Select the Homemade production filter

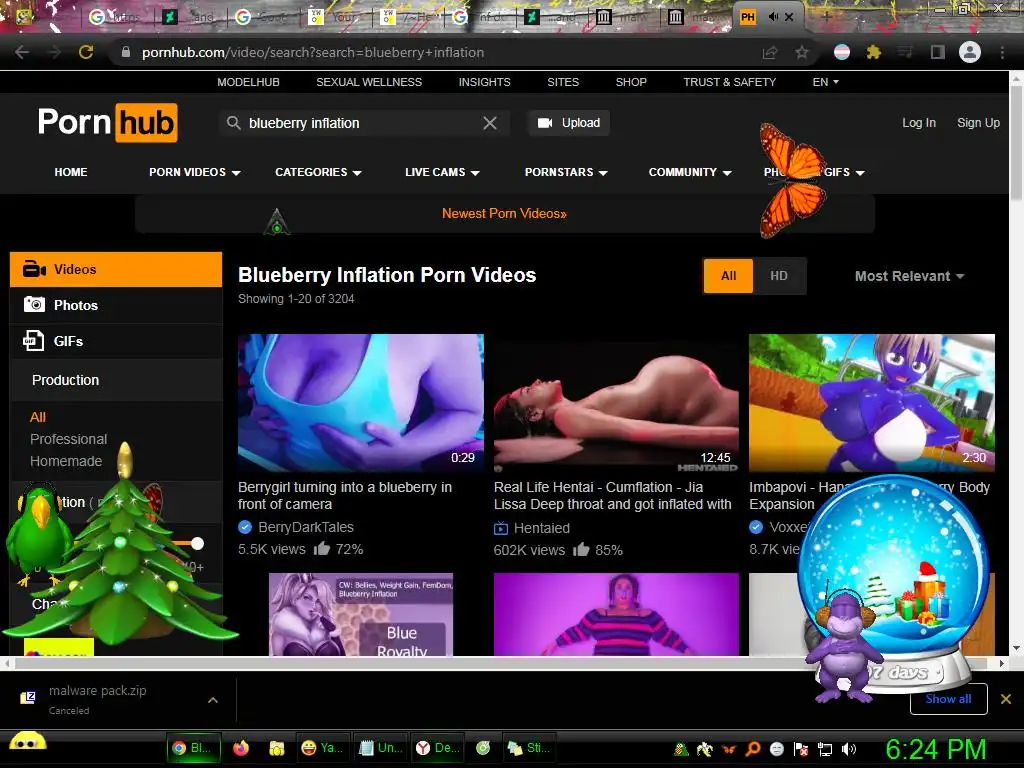(x=66, y=461)
